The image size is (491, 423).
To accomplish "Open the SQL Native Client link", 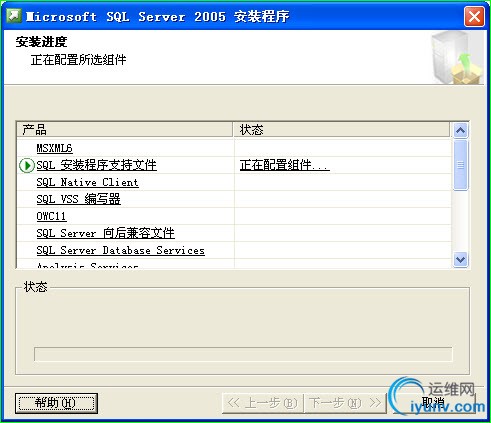I will click(x=87, y=182).
